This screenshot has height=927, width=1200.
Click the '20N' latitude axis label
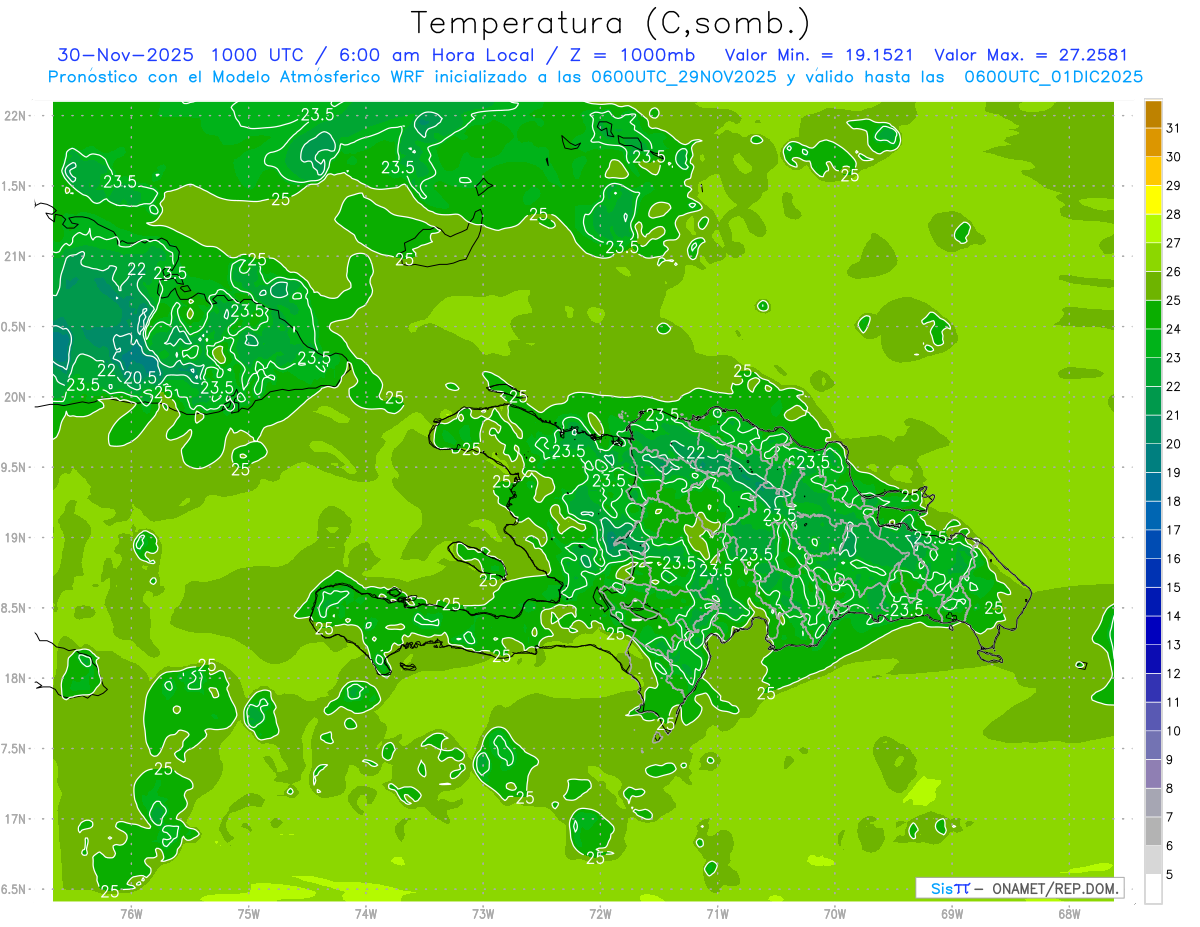17,397
